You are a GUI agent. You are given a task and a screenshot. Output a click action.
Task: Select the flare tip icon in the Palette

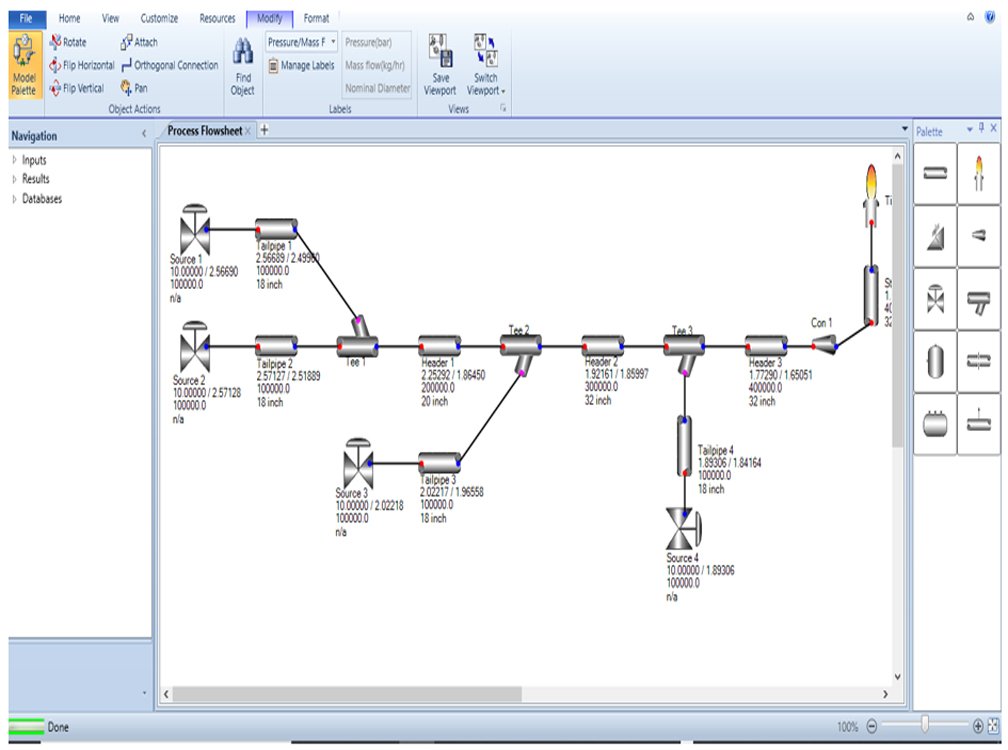978,175
